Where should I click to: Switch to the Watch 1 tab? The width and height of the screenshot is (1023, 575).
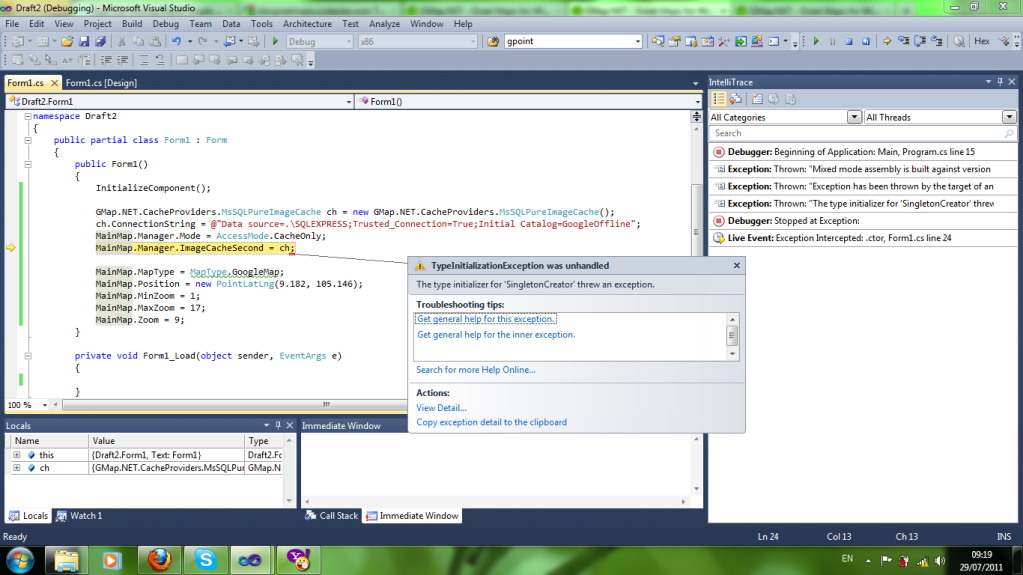[x=79, y=516]
